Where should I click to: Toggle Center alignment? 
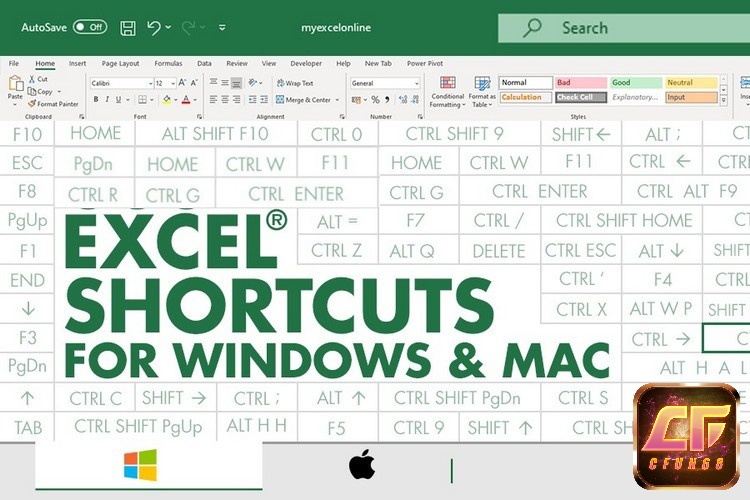tap(225, 100)
